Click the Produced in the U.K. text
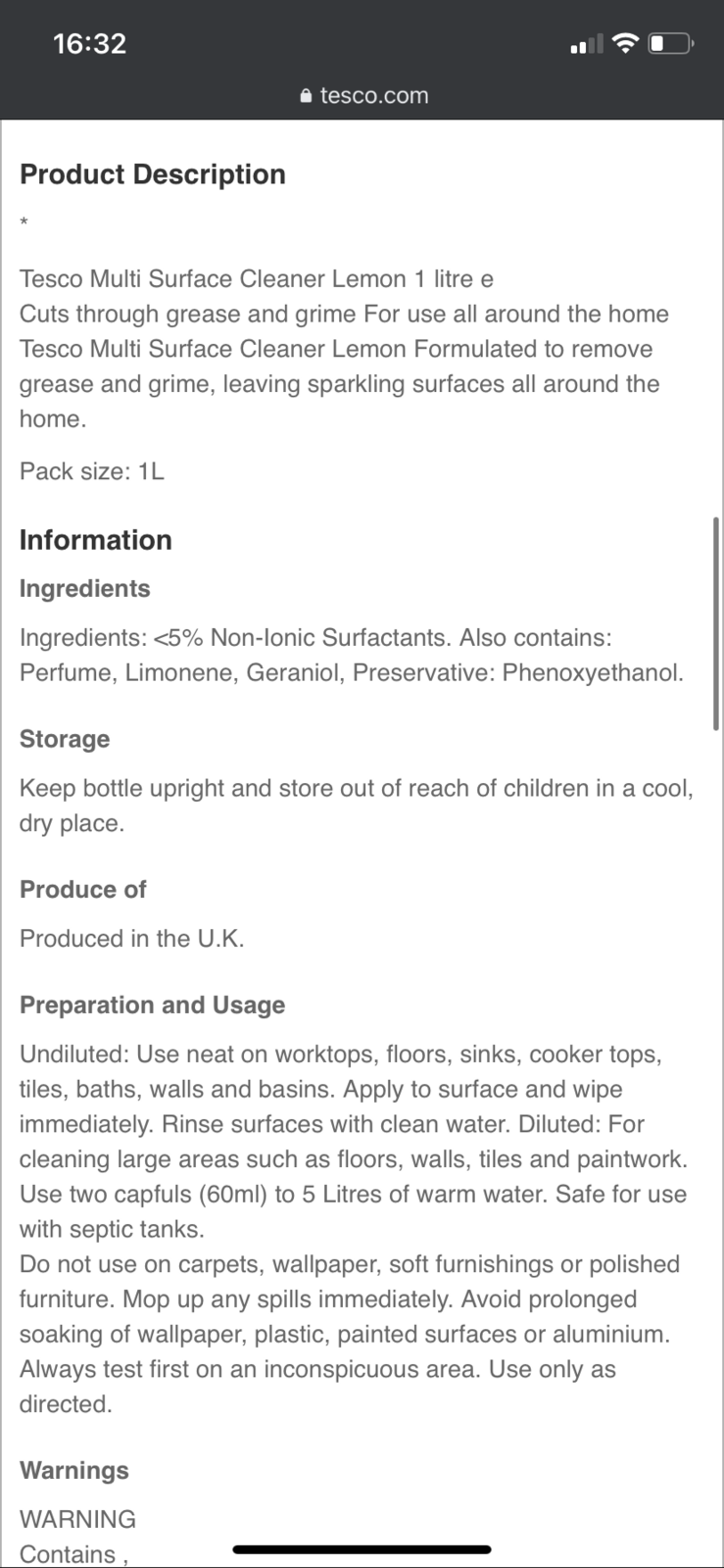The image size is (724, 1568). coord(132,939)
